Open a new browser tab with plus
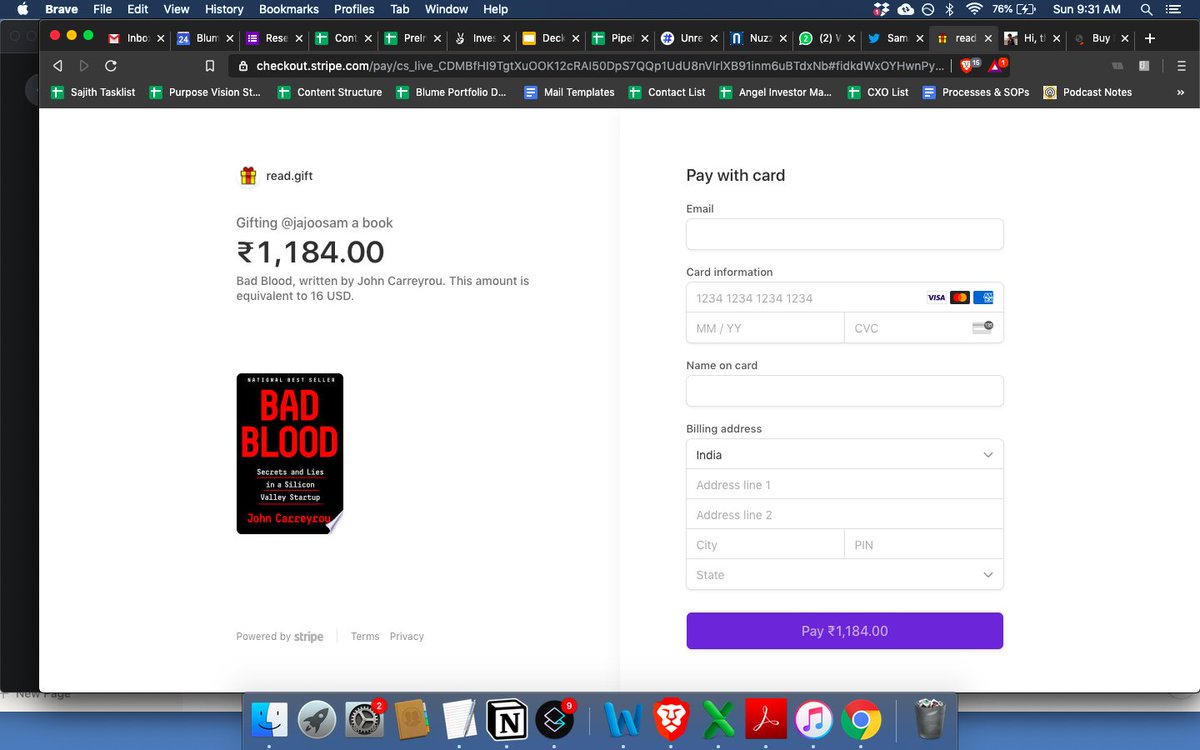Screen dimensions: 1200x750 pos(1149,38)
